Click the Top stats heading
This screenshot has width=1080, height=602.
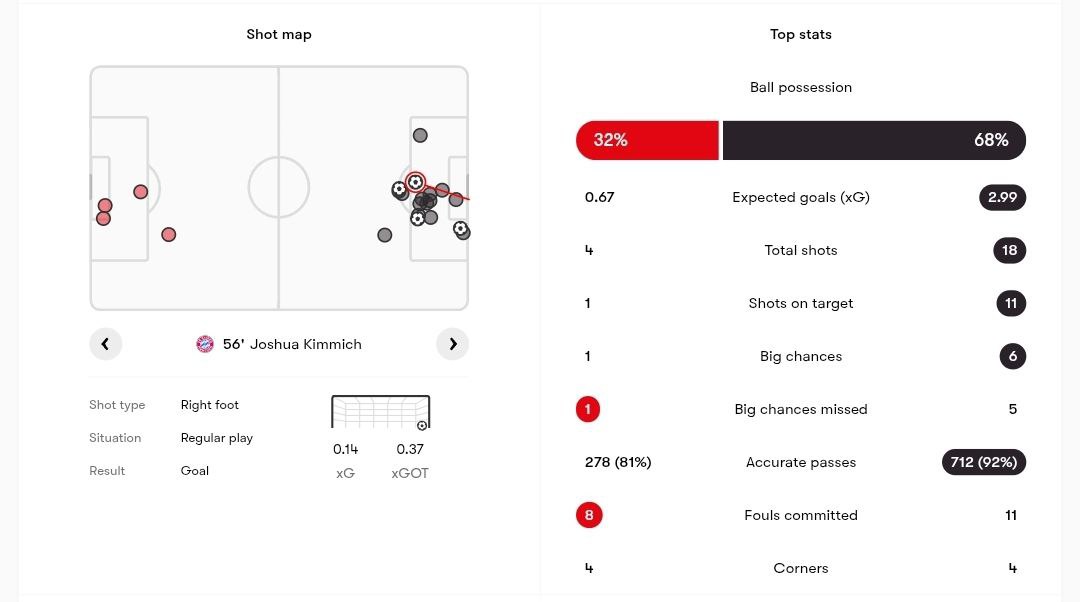[x=800, y=34]
